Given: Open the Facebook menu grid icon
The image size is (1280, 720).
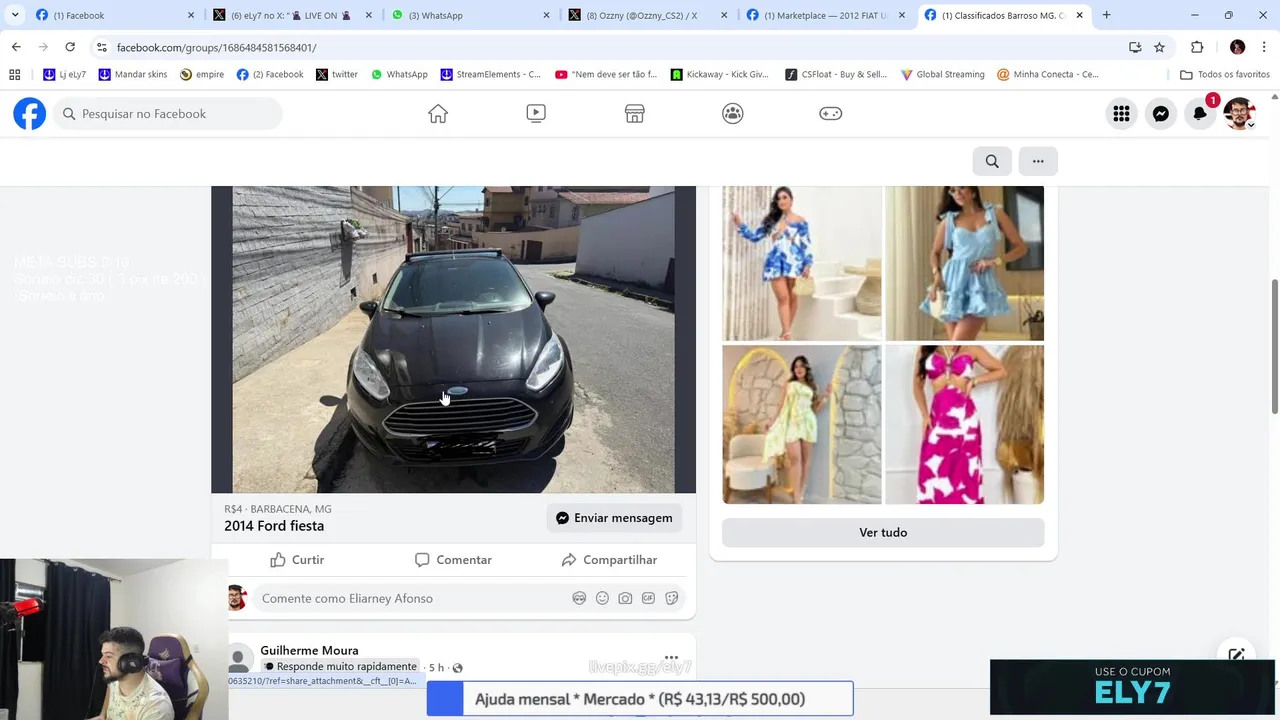Looking at the screenshot, I should 1121,114.
